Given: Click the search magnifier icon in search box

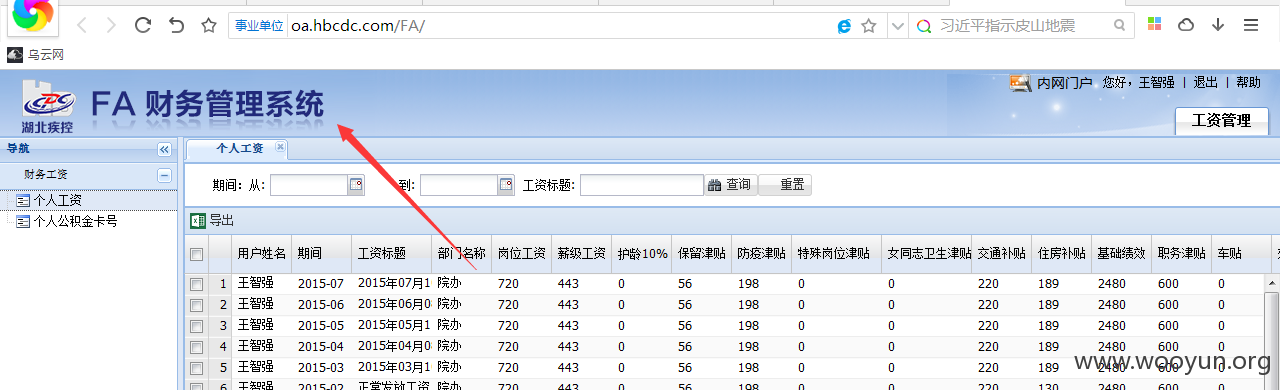Looking at the screenshot, I should (1120, 25).
